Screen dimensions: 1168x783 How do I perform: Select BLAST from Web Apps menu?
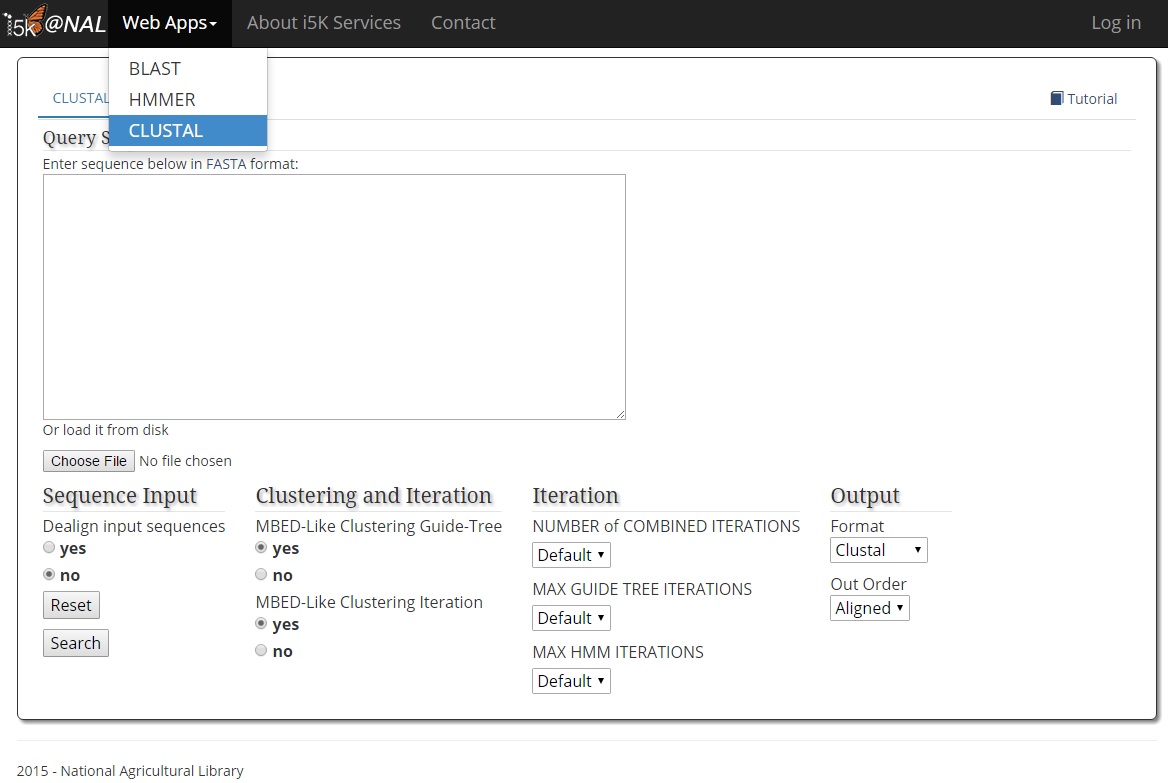click(155, 69)
